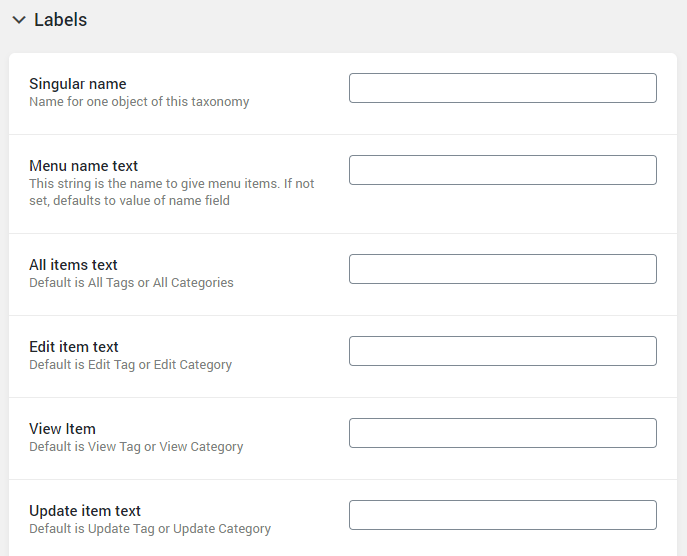The width and height of the screenshot is (687, 556).
Task: Click the Menu name text label
Action: click(x=83, y=166)
